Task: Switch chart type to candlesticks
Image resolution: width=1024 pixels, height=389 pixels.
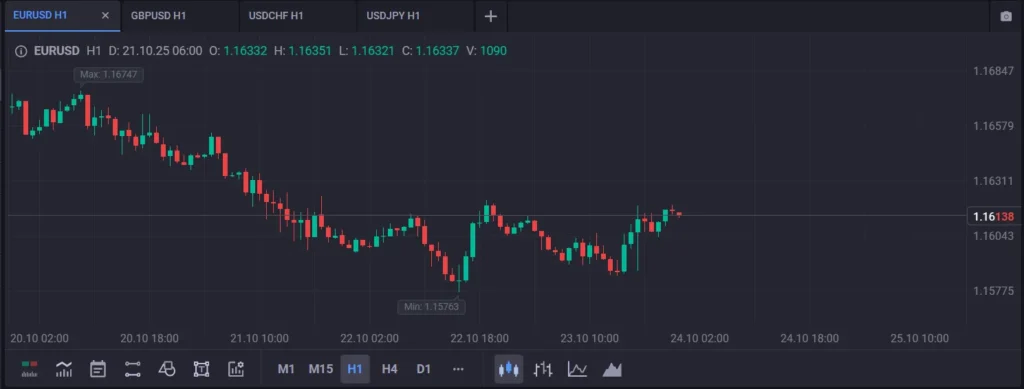Action: click(x=509, y=369)
